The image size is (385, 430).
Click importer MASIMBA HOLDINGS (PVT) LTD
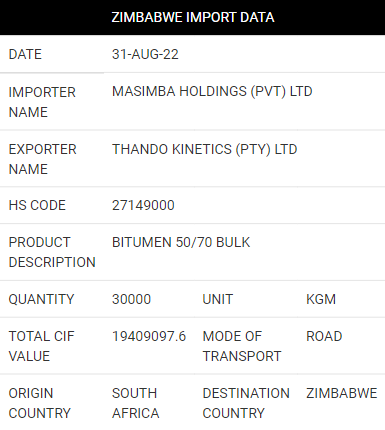tap(212, 91)
